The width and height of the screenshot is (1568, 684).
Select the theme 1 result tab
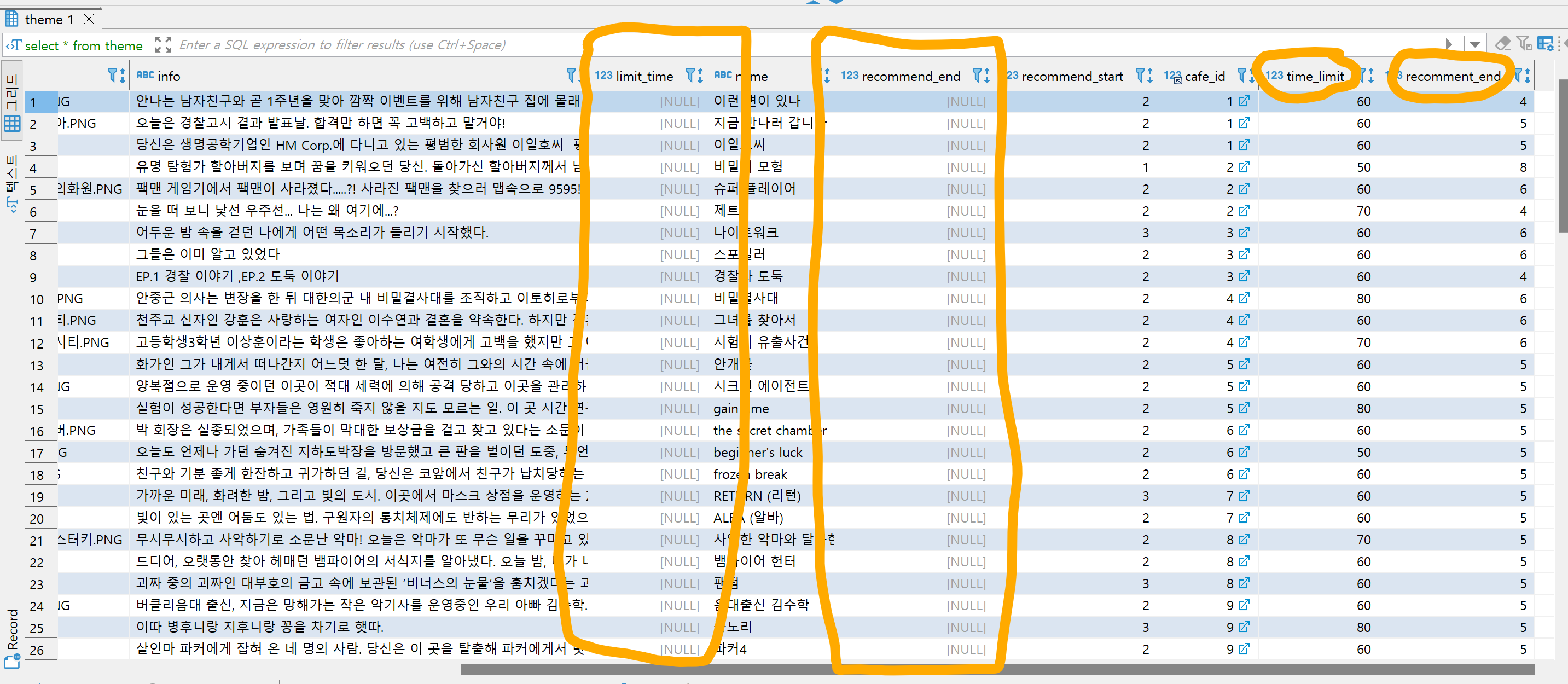[48, 20]
